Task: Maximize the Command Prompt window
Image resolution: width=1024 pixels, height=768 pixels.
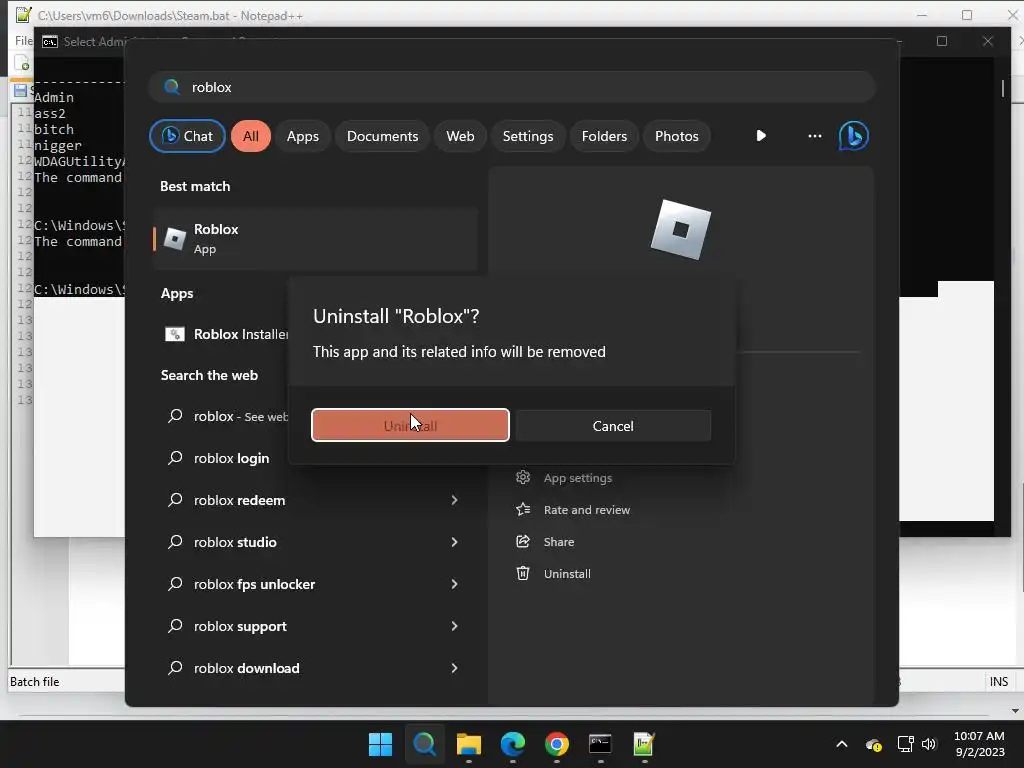Action: tap(942, 41)
